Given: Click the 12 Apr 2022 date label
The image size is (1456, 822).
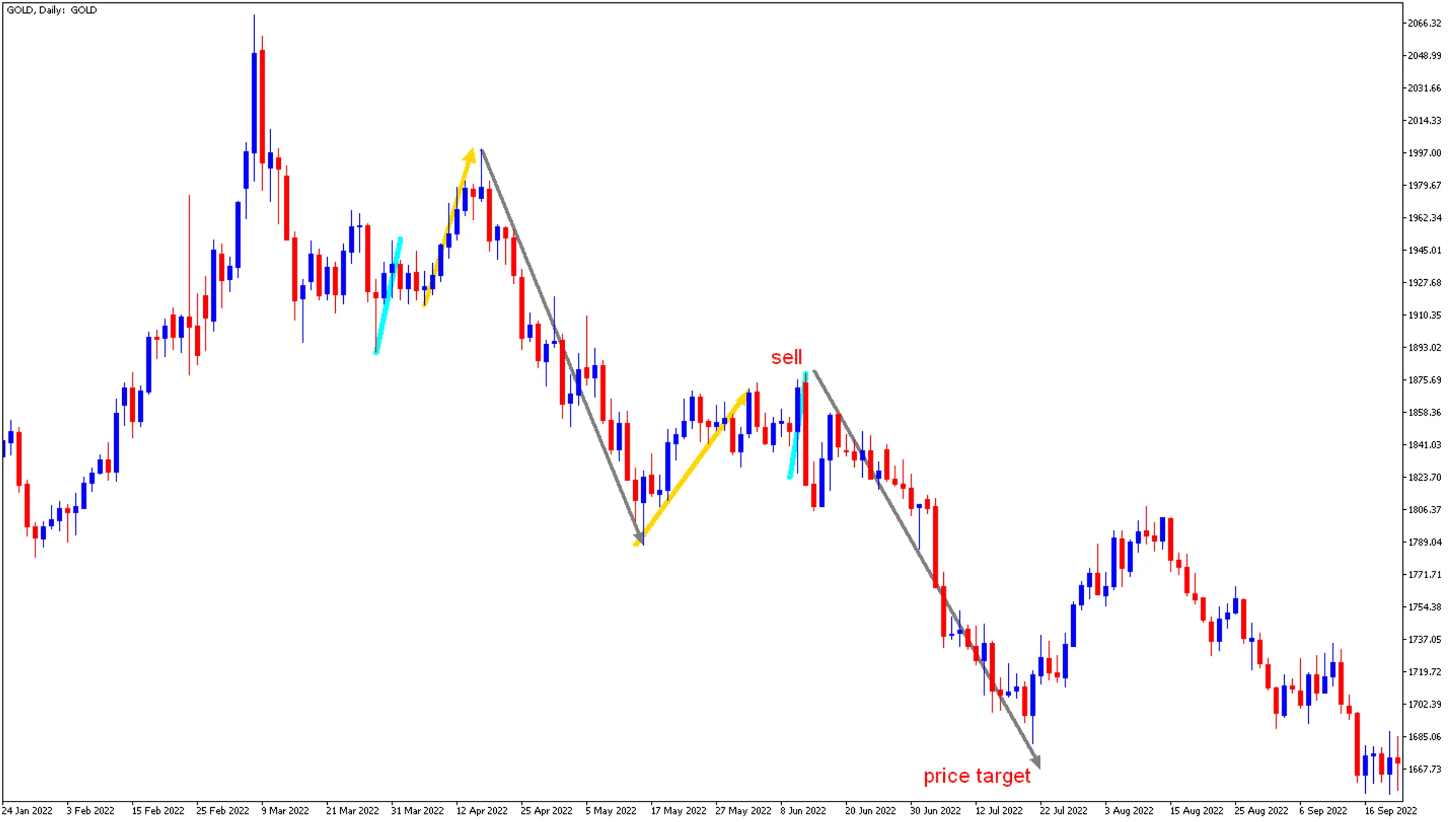Looking at the screenshot, I should point(481,811).
